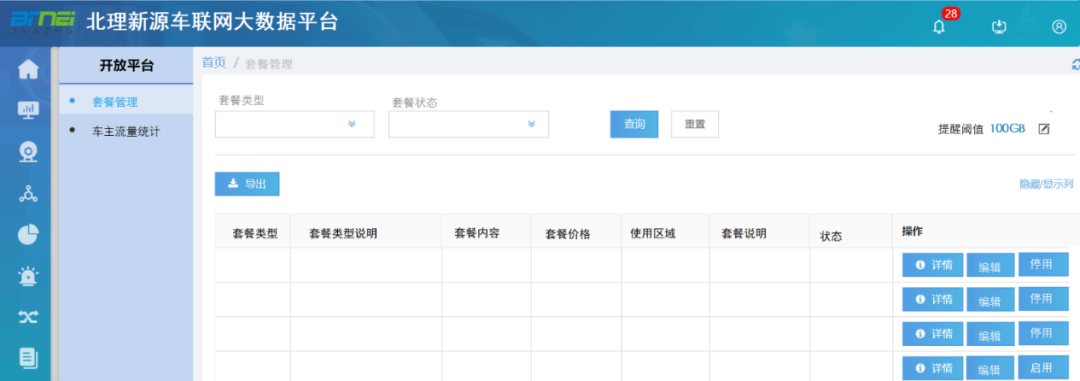Expand the 套餐类型 dropdown
Viewport: 1080px width, 381px height.
[295, 124]
